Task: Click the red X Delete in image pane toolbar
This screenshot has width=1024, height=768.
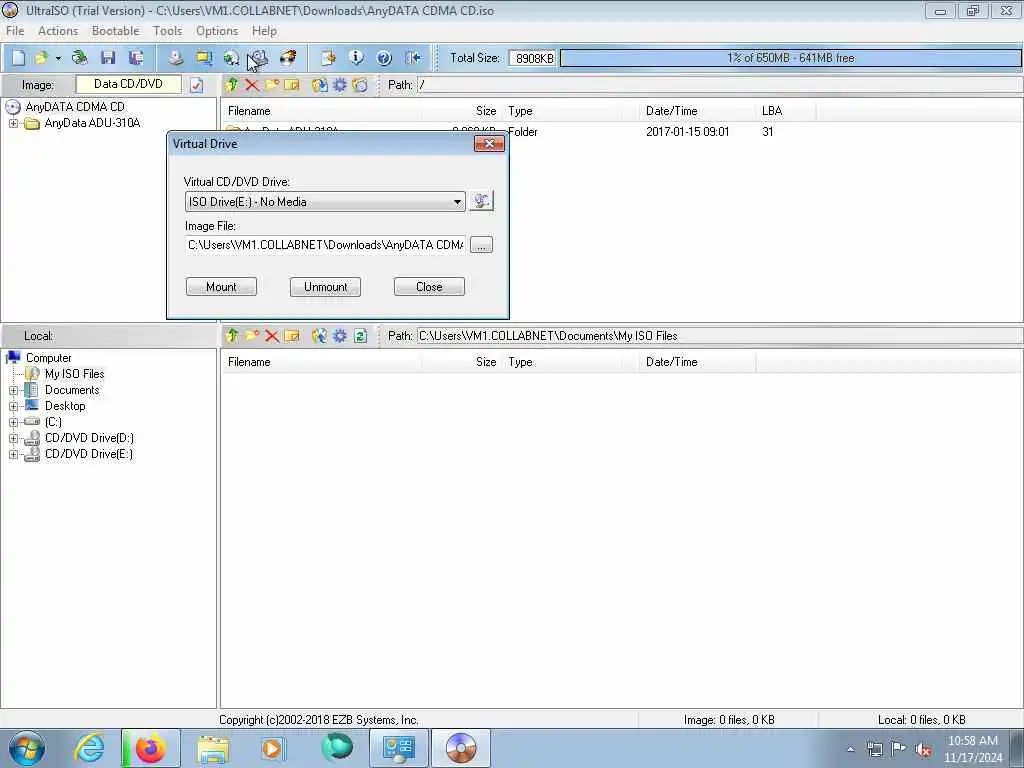Action: [x=251, y=85]
